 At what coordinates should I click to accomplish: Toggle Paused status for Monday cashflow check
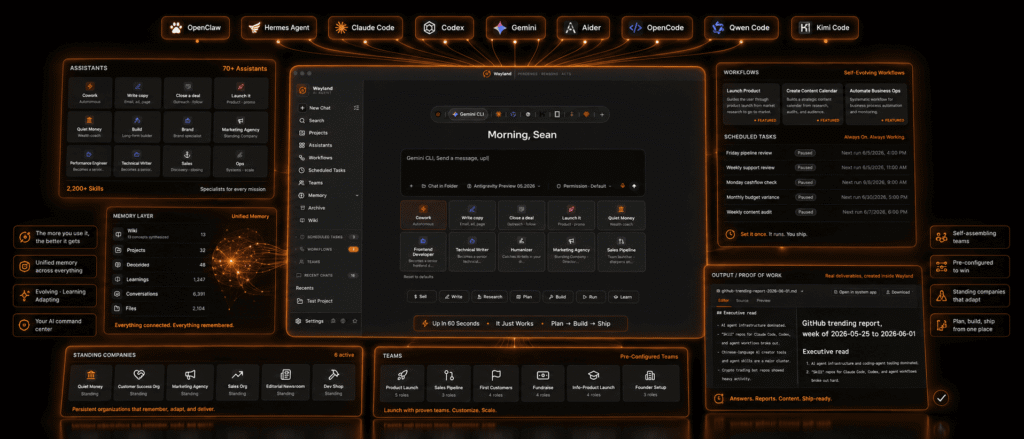click(805, 182)
